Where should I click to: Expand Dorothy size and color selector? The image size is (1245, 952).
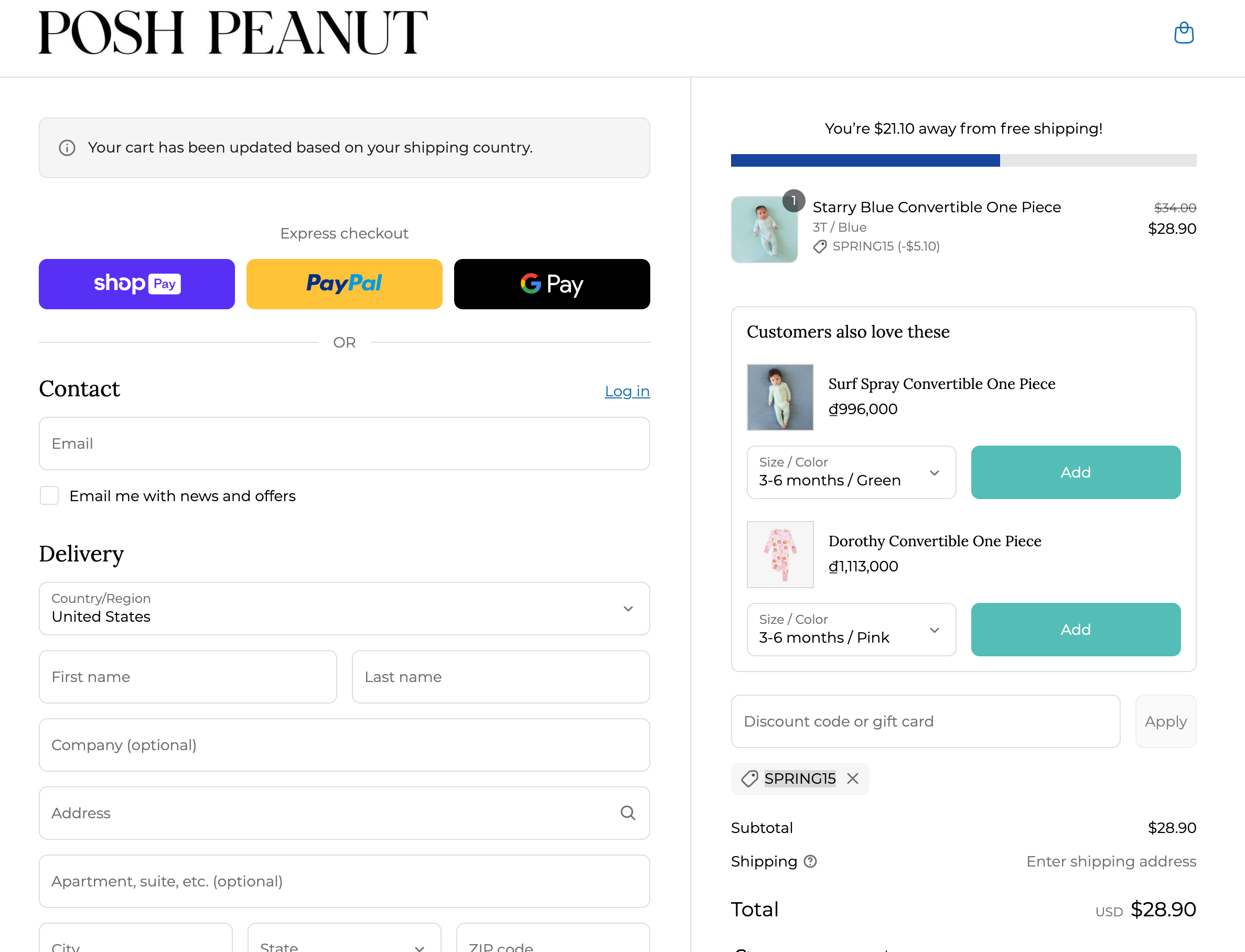[851, 630]
